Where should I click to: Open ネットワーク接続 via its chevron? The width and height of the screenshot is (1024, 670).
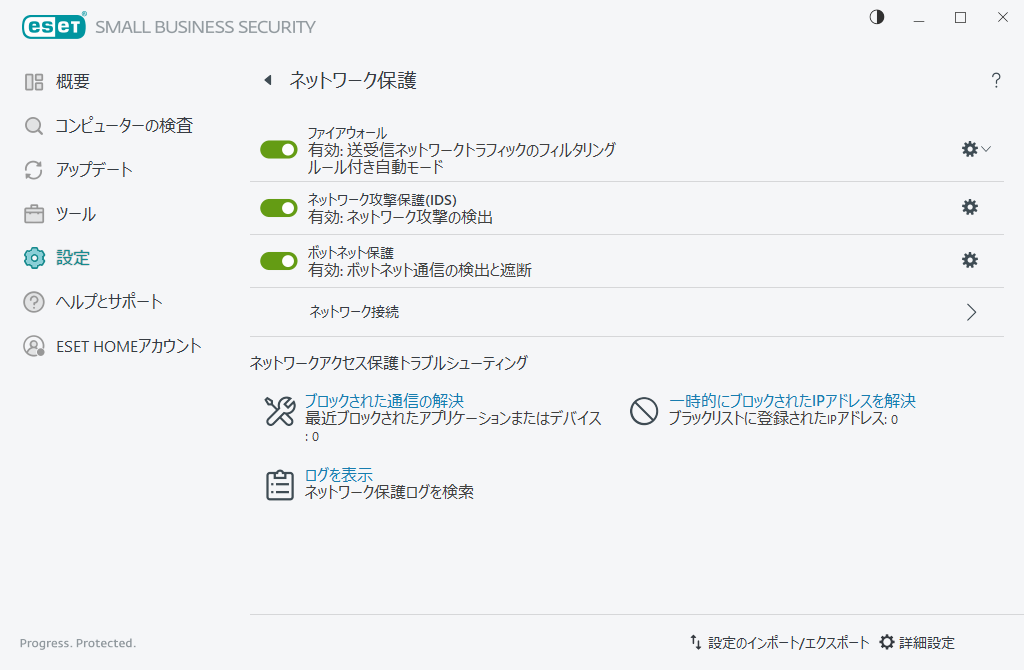tap(970, 312)
